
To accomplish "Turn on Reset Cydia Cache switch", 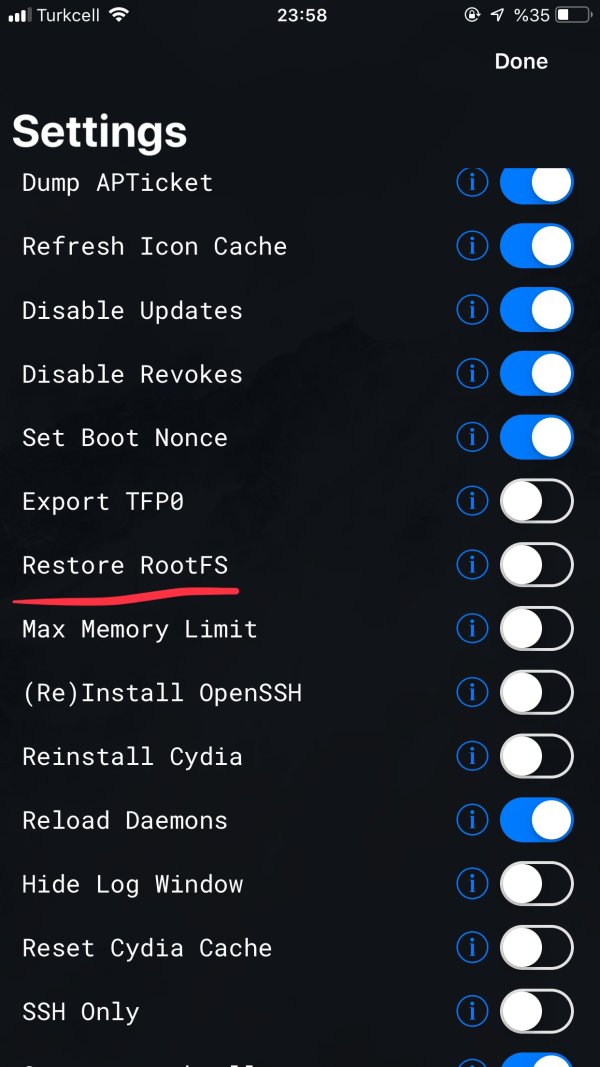I will 536,947.
